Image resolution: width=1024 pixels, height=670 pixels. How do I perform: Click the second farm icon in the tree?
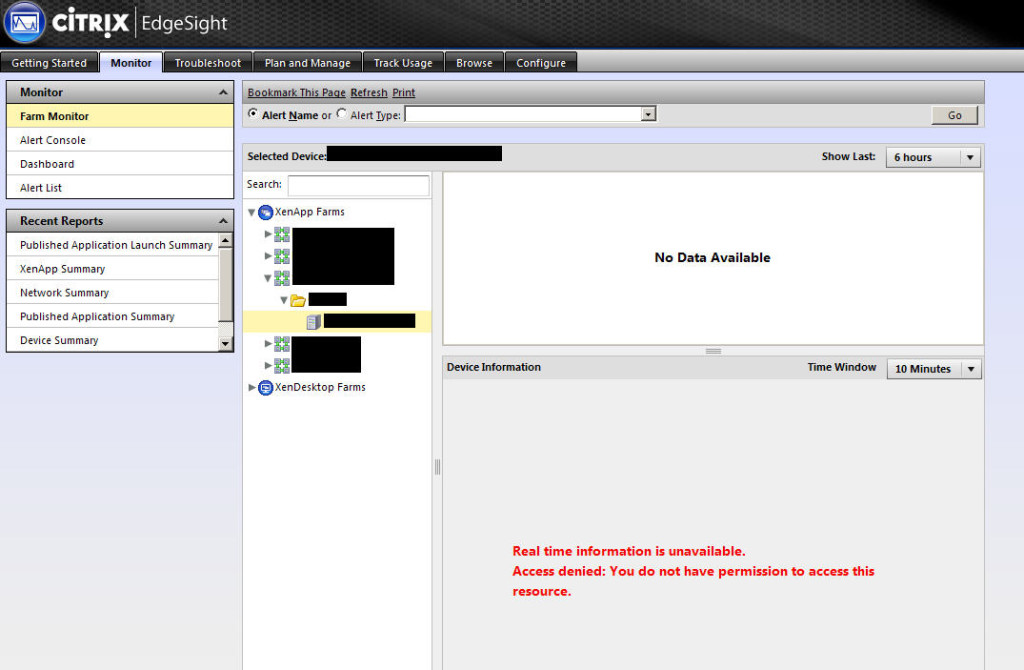(x=280, y=255)
